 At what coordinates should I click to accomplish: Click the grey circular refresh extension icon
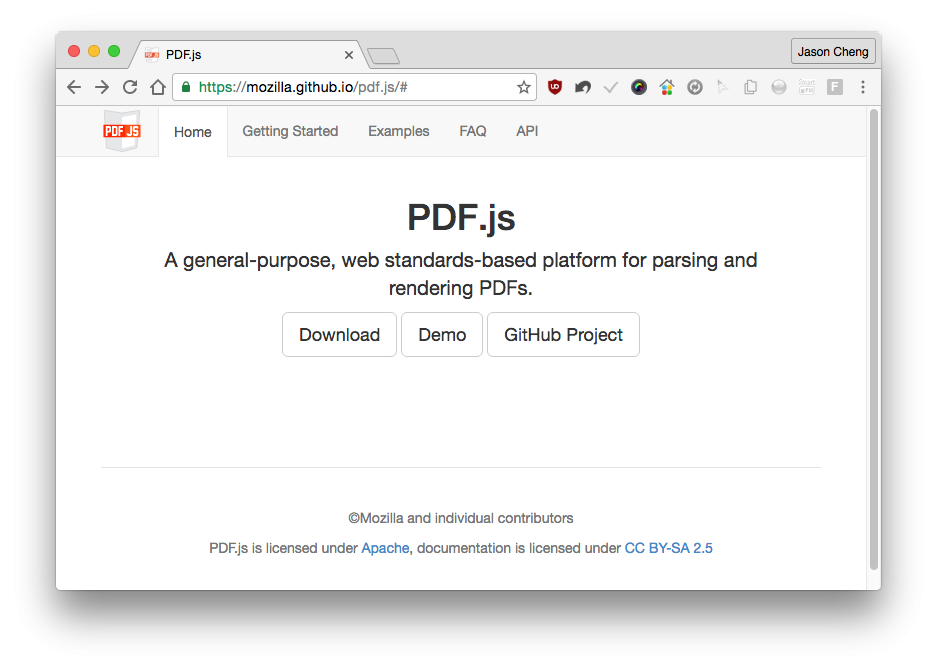694,87
